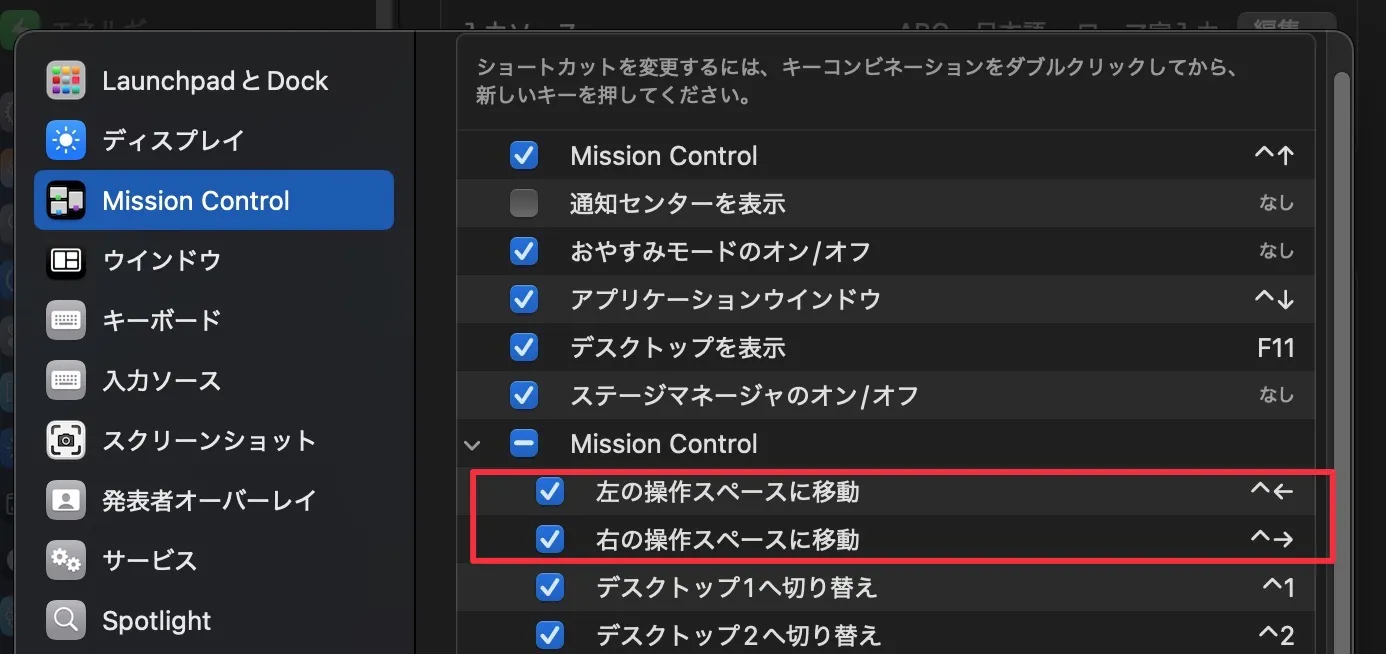Click the キーボード keyboard icon

(x=66, y=321)
